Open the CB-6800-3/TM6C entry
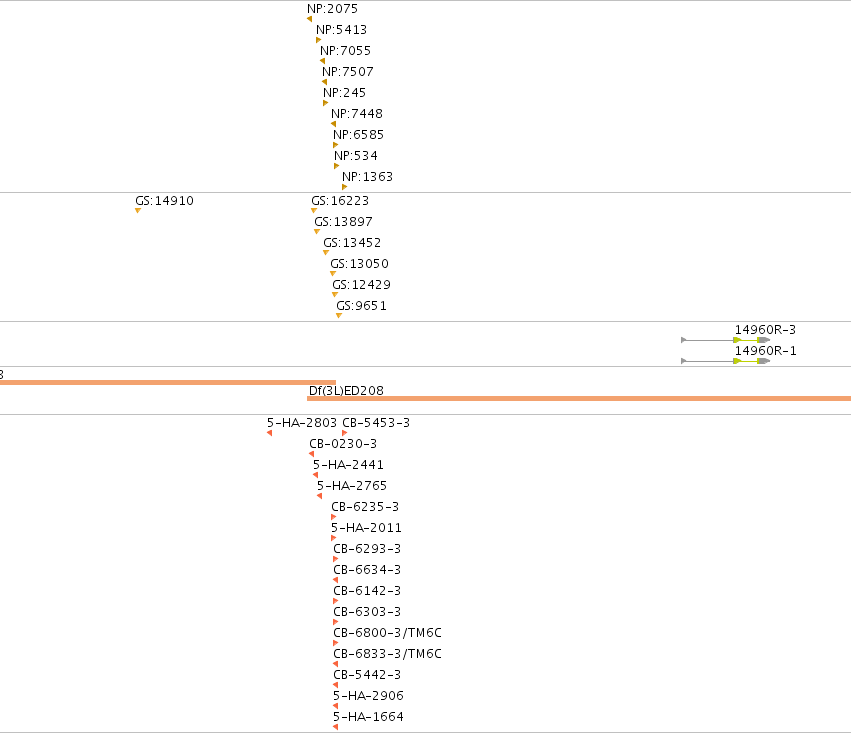The height and width of the screenshot is (733, 851). click(x=387, y=633)
